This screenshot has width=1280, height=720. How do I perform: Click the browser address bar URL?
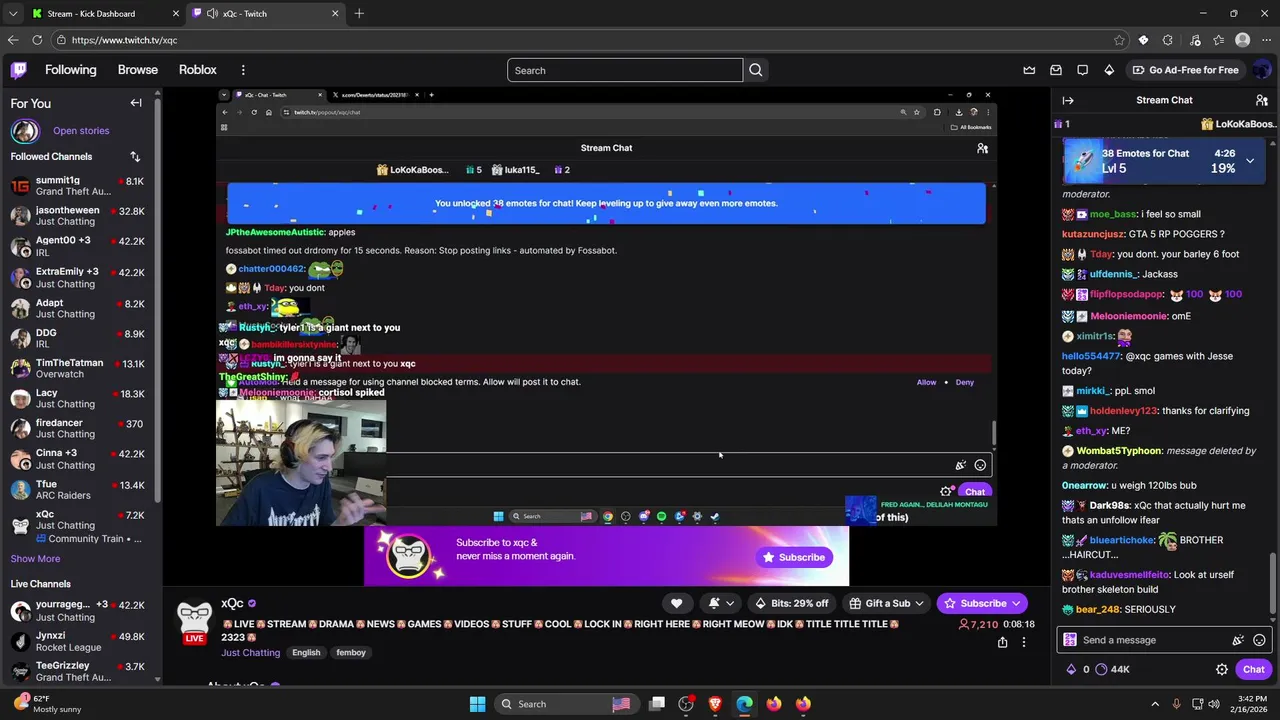coord(124,40)
